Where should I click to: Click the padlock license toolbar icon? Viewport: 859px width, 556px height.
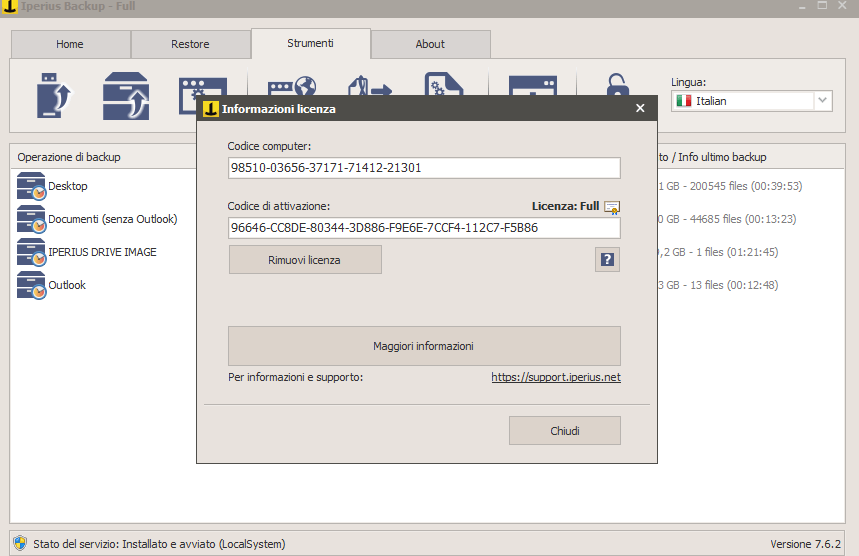(x=617, y=84)
